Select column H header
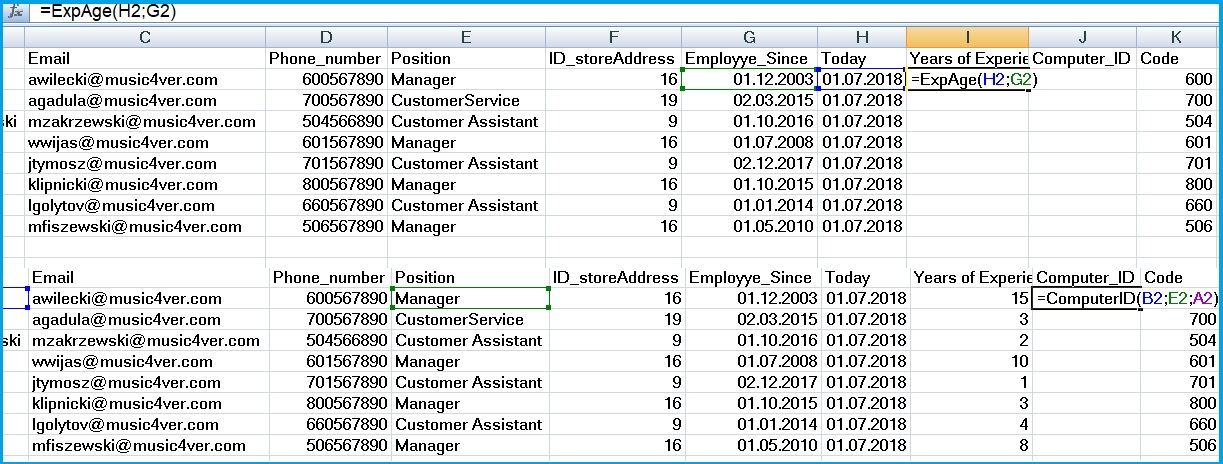This screenshot has width=1223, height=464. click(x=862, y=37)
